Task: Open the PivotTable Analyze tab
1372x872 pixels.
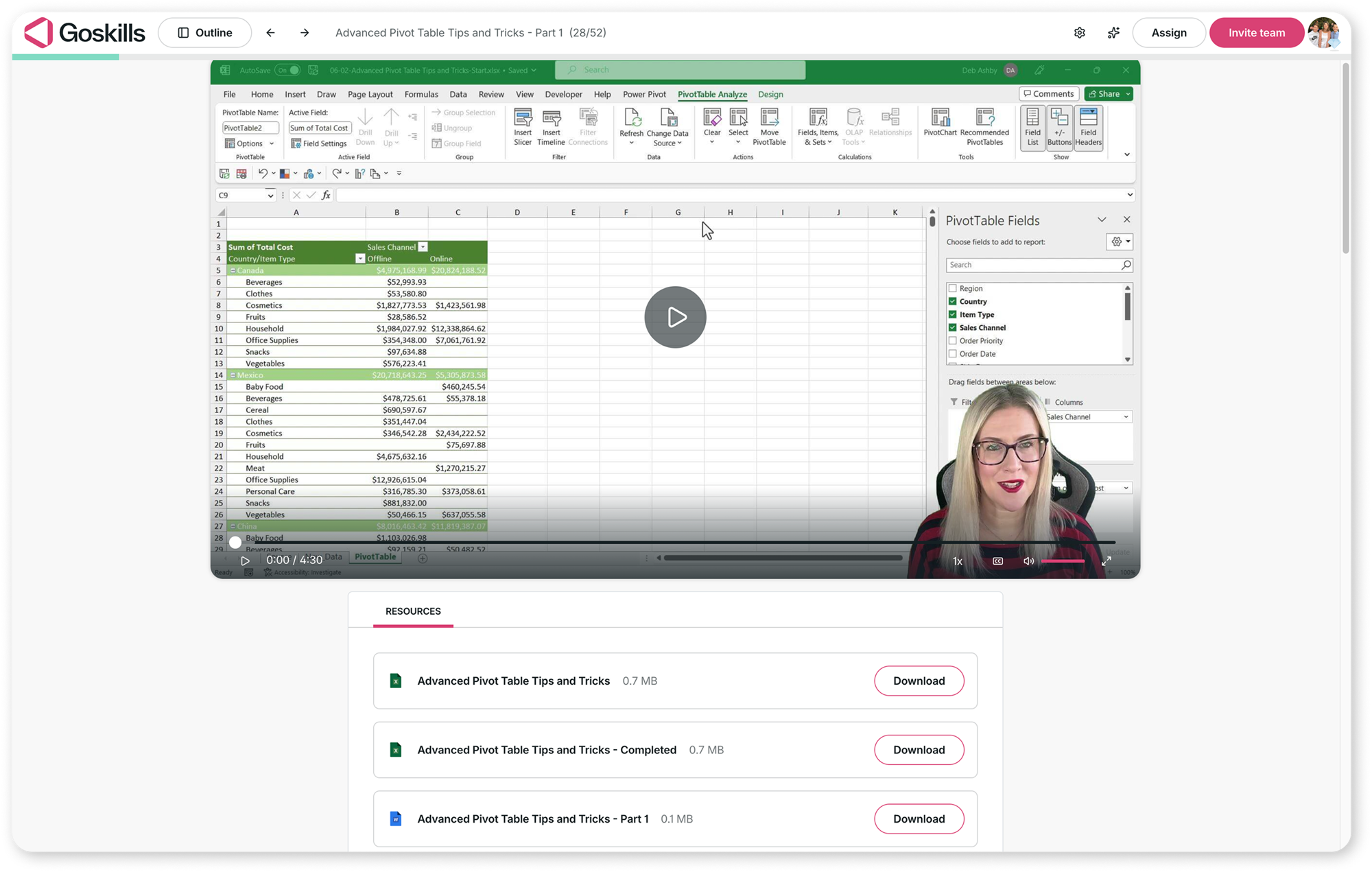Action: coord(712,95)
